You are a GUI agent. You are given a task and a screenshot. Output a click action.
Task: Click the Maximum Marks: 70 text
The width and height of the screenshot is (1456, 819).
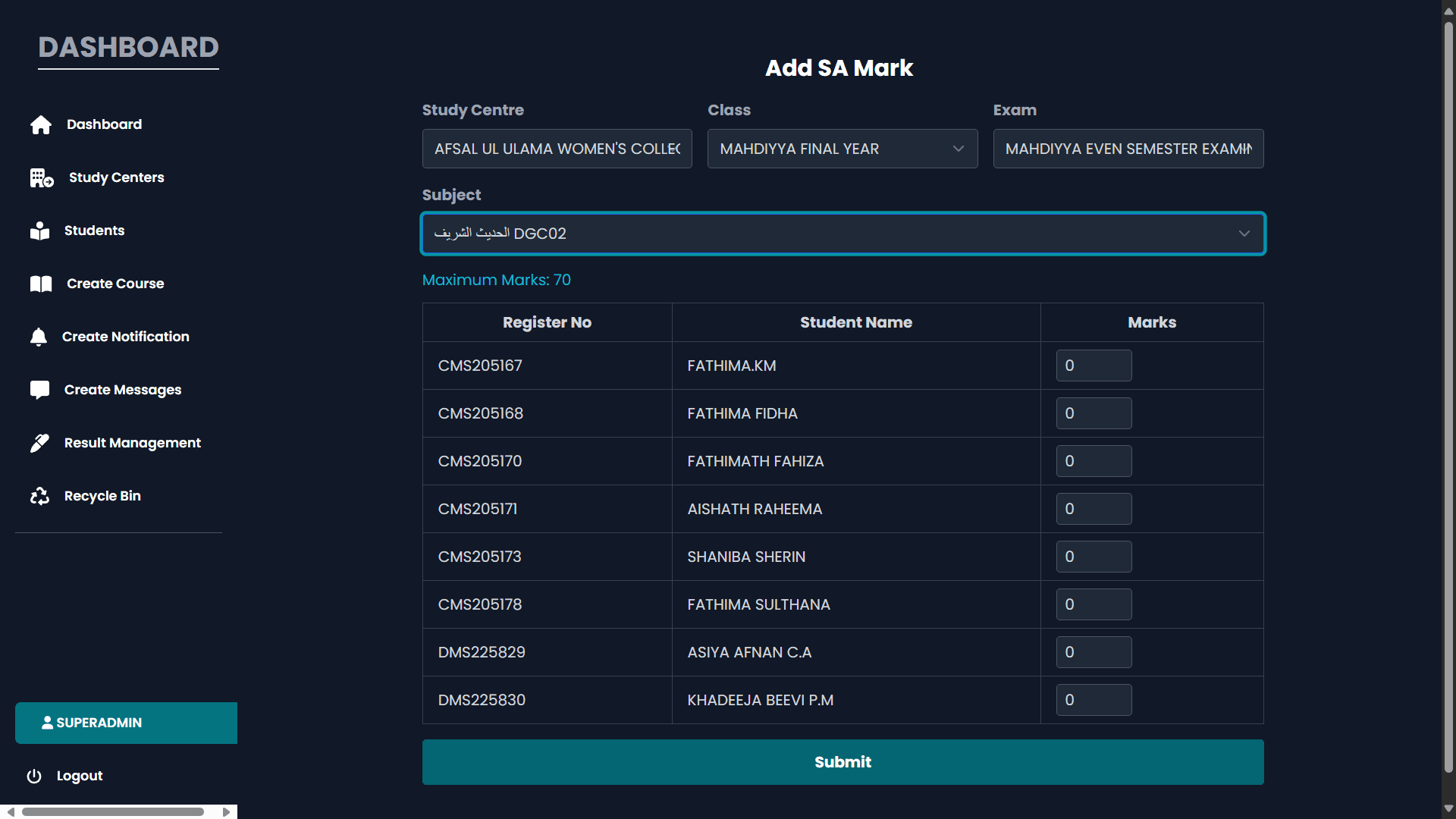tap(497, 280)
